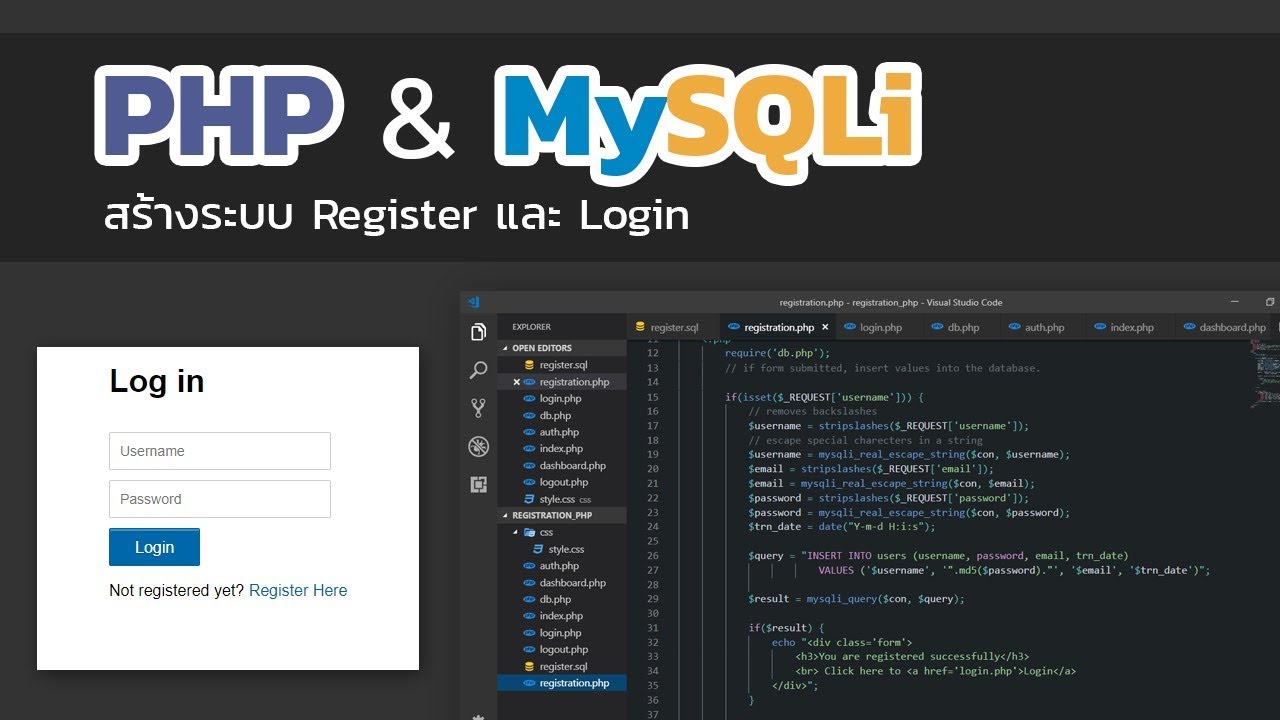Click line 34 href='login.php' anchor code

pos(936,671)
